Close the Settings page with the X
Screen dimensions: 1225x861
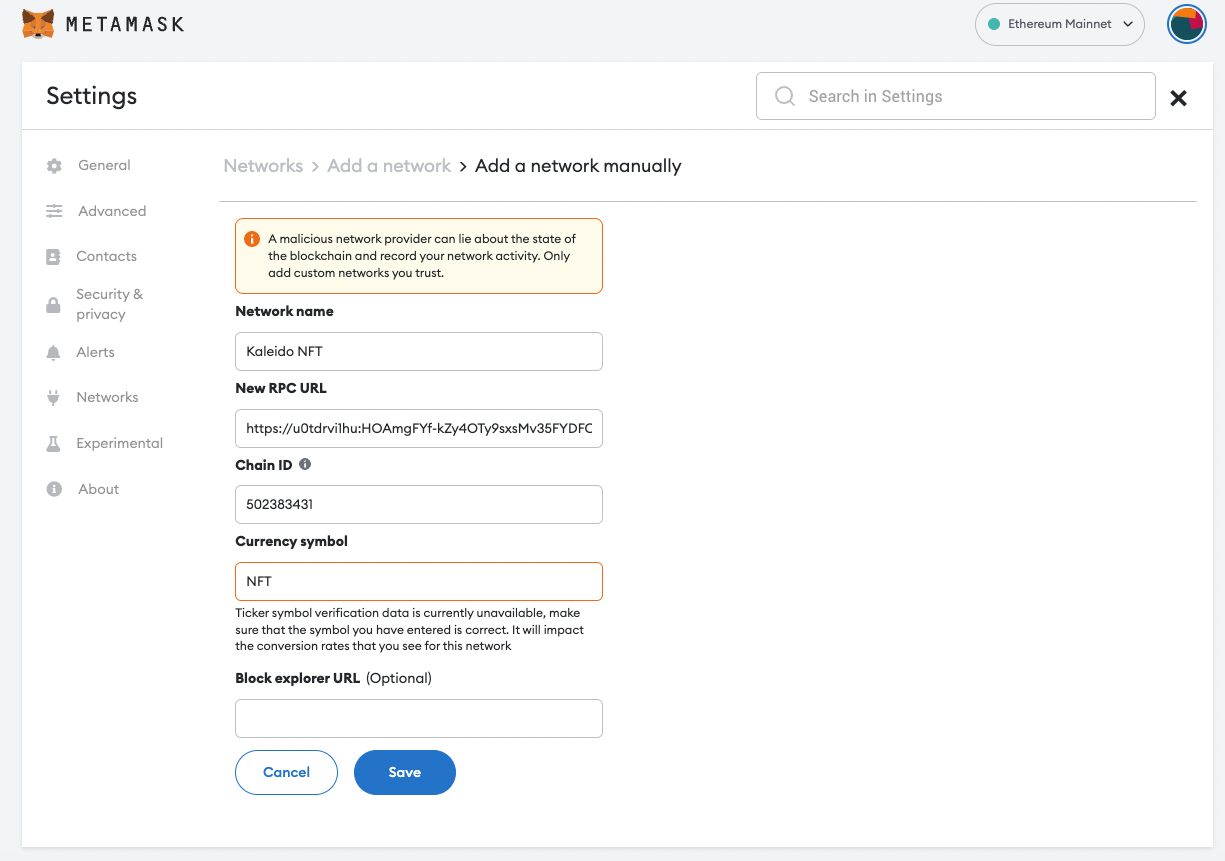click(1178, 97)
